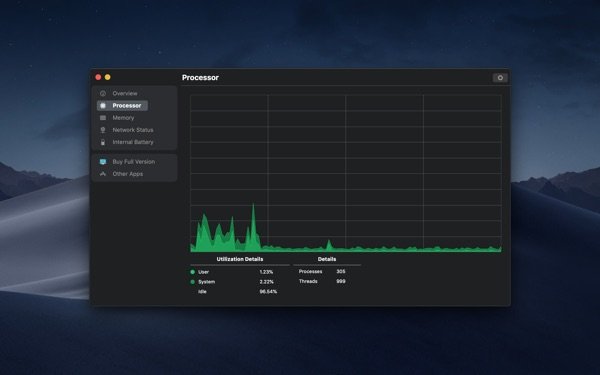Close the window with red button
The height and width of the screenshot is (375, 600).
98,77
